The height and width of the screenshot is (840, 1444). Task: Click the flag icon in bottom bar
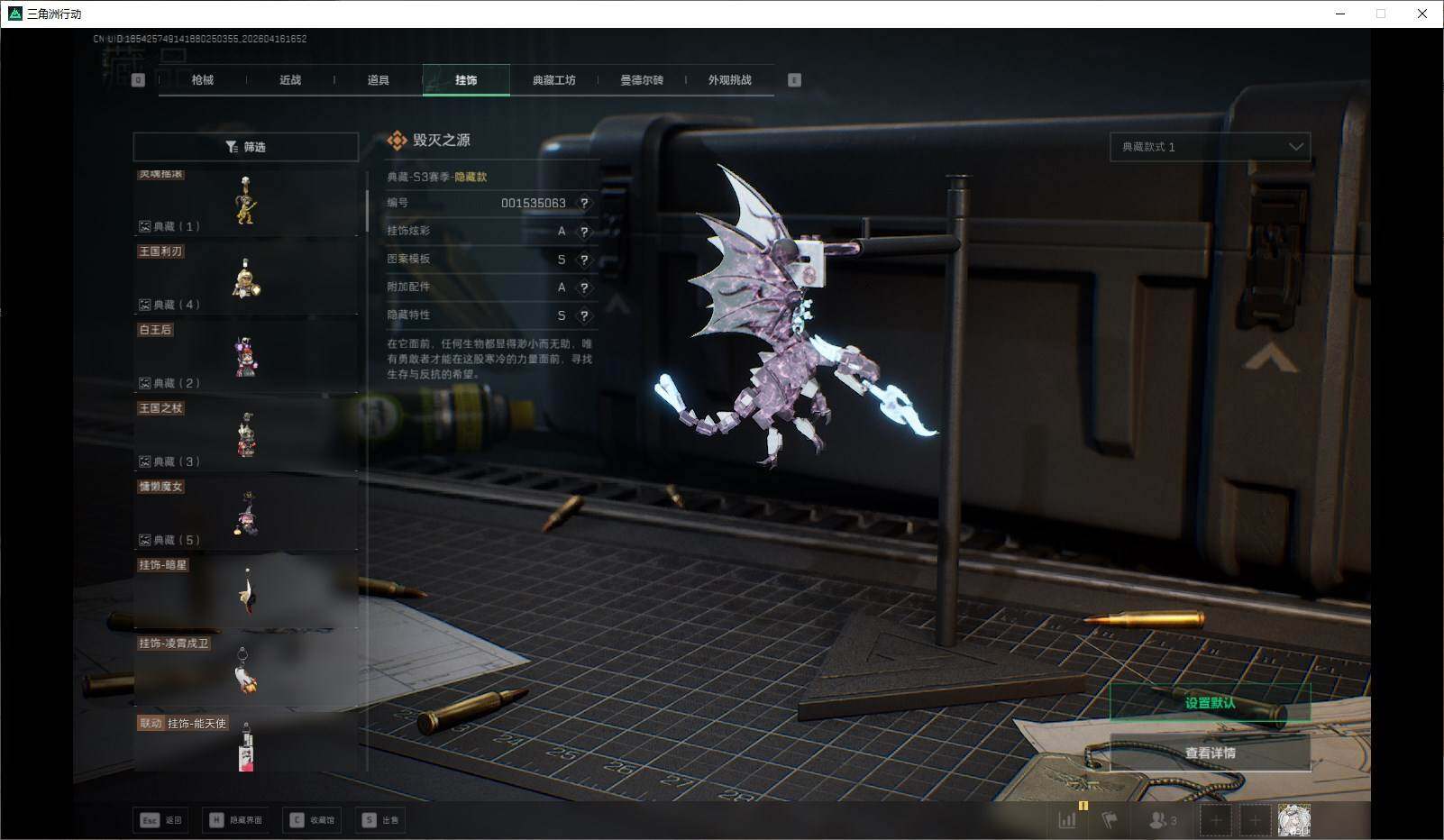click(1110, 820)
